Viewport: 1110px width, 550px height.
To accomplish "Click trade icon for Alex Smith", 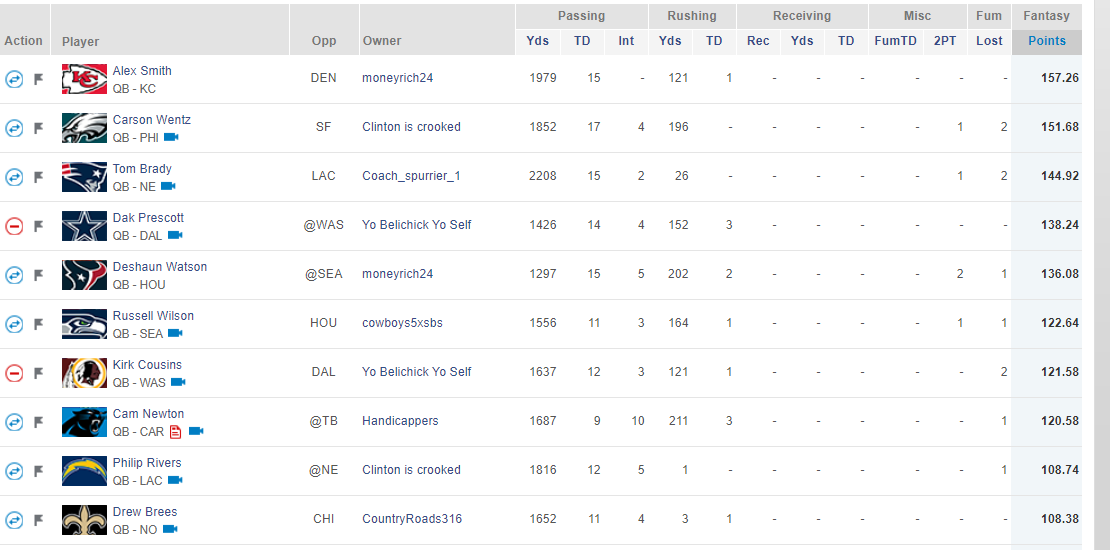I will pyautogui.click(x=14, y=79).
